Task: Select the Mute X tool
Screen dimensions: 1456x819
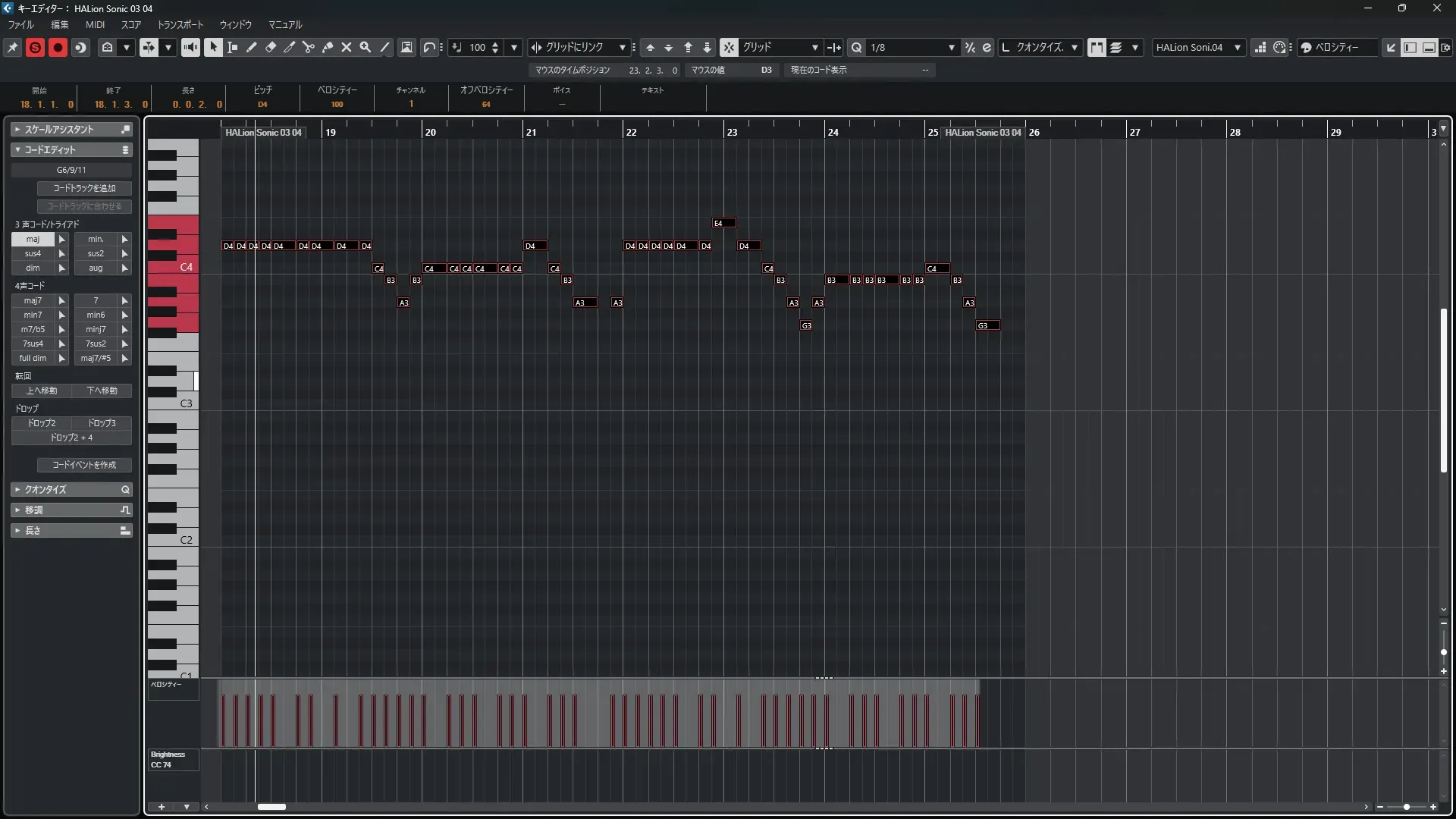Action: [x=347, y=47]
